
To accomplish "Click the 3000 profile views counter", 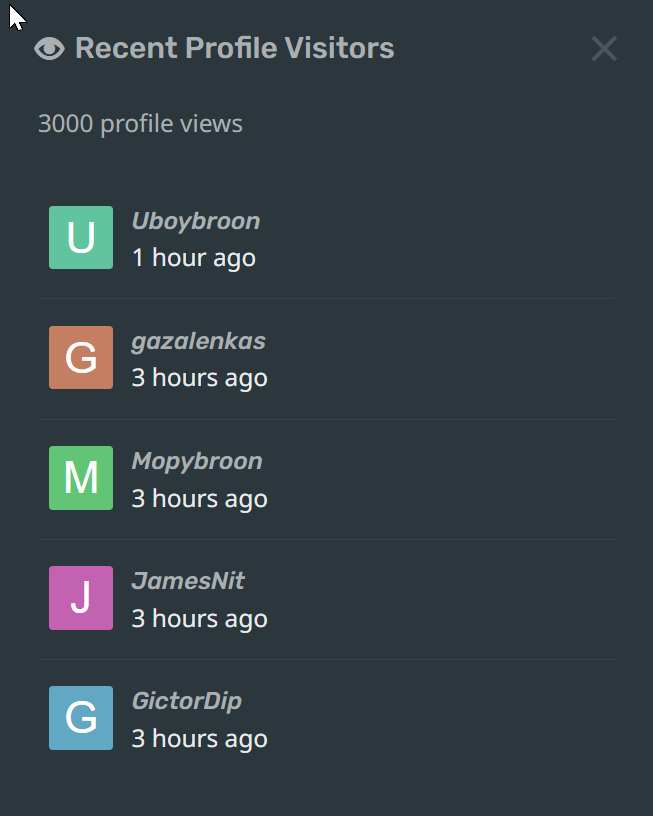I will (140, 123).
